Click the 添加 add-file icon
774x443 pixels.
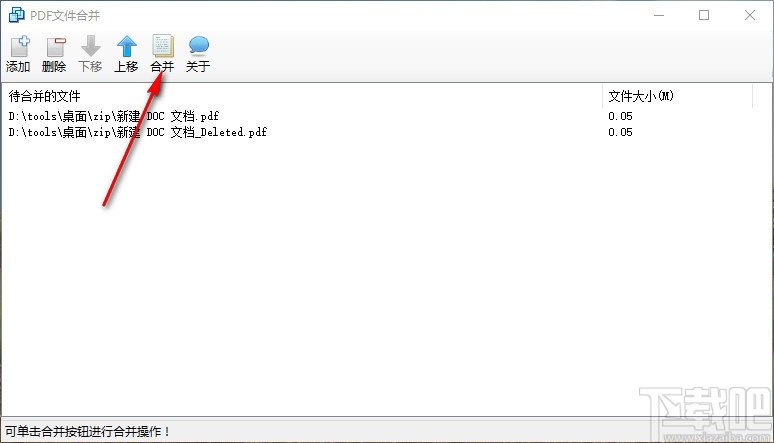click(19, 46)
